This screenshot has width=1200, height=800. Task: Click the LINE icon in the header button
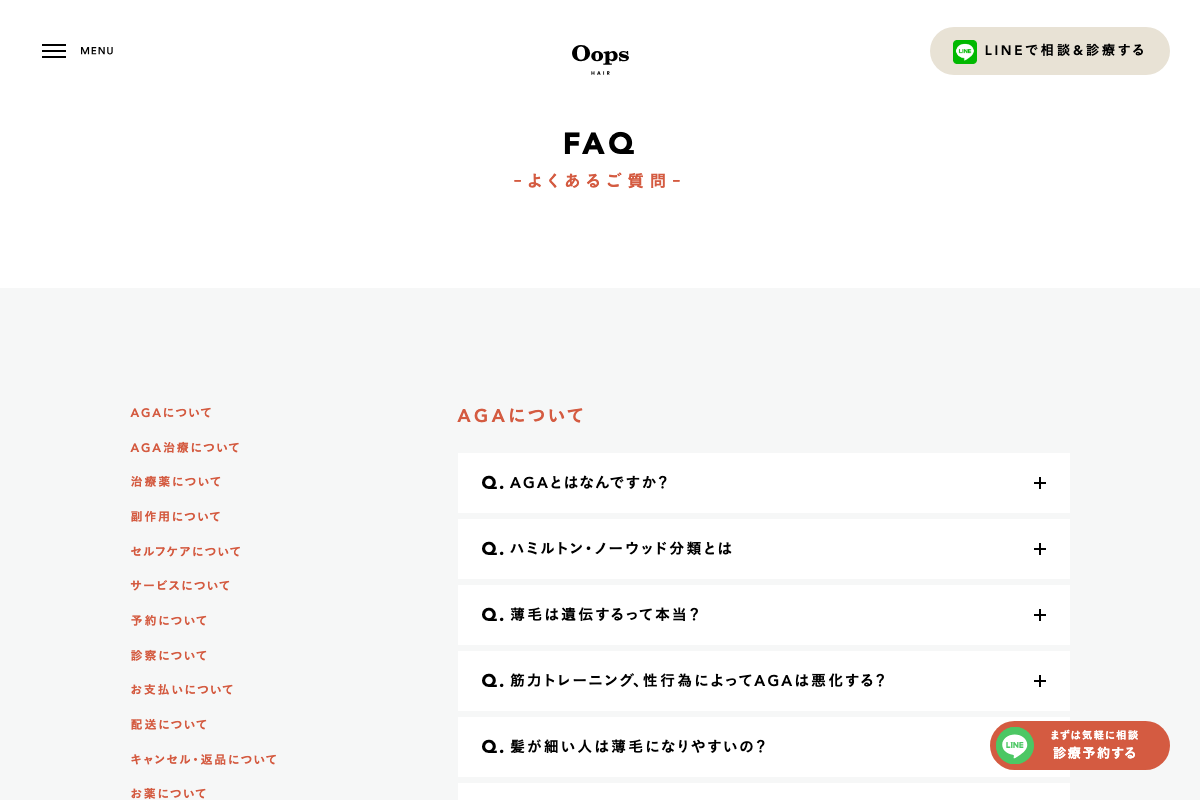(x=964, y=51)
